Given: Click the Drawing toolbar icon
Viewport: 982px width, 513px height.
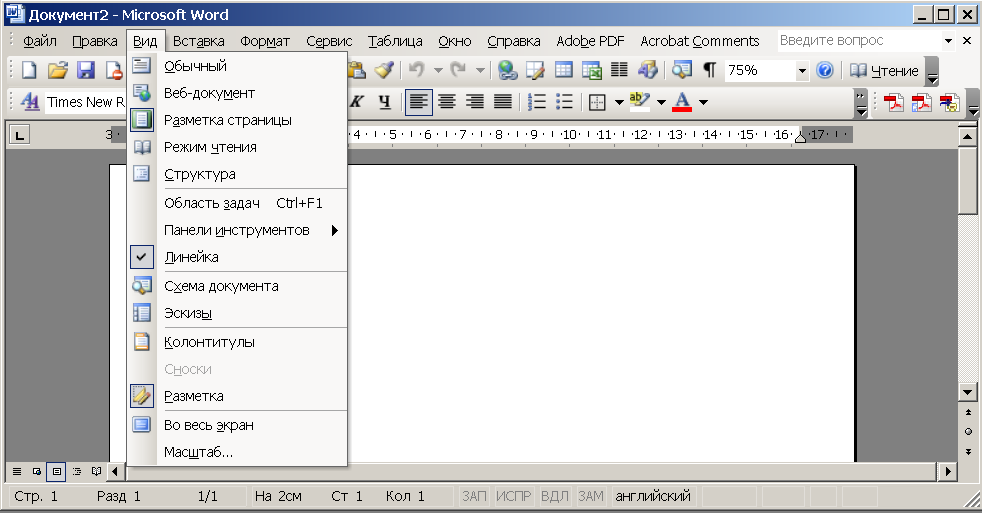Looking at the screenshot, I should point(648,70).
